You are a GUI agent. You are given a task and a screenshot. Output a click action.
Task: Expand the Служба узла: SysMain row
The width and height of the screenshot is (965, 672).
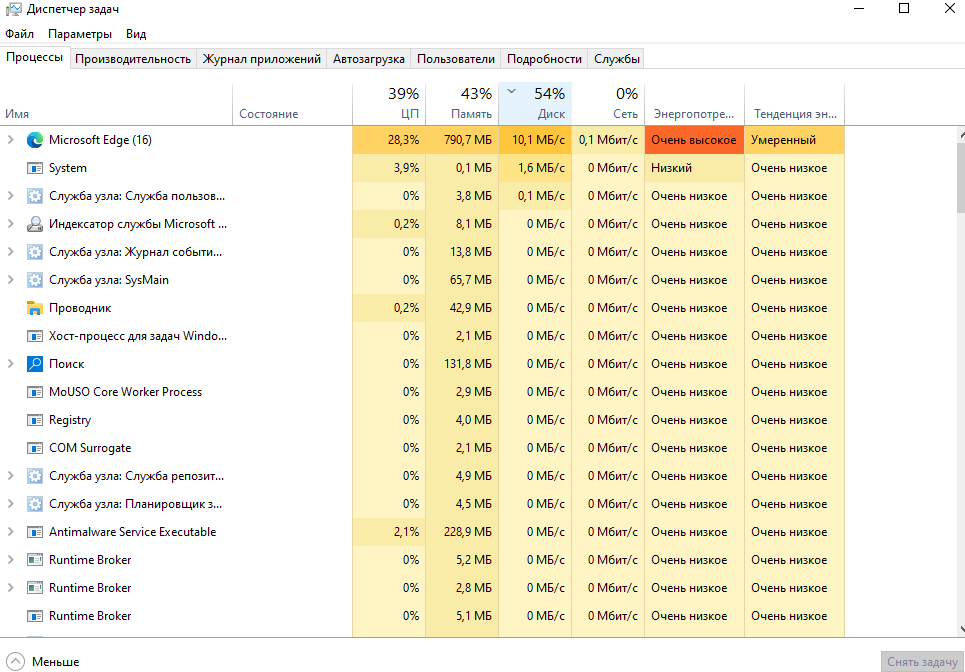(x=10, y=280)
